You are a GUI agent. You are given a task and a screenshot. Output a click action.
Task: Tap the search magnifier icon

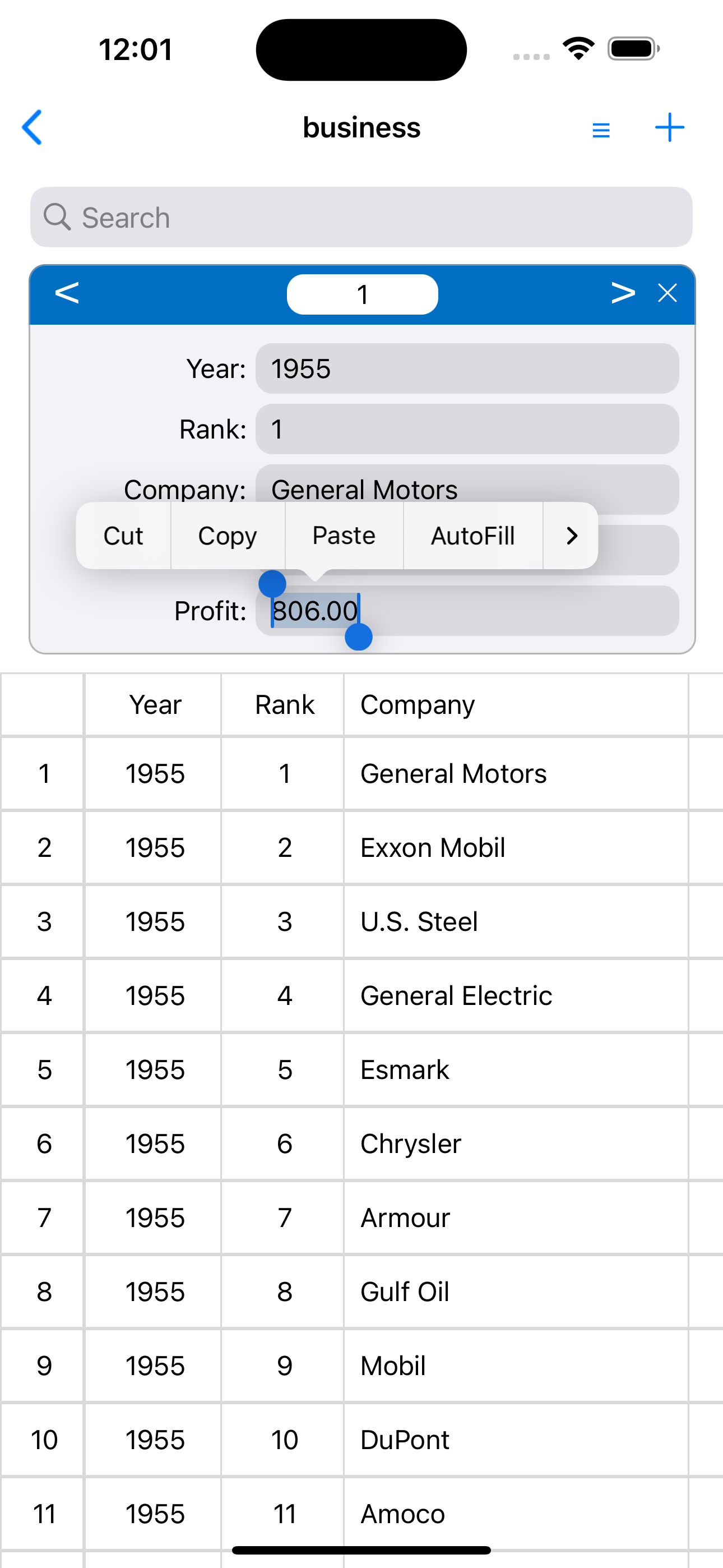[57, 217]
